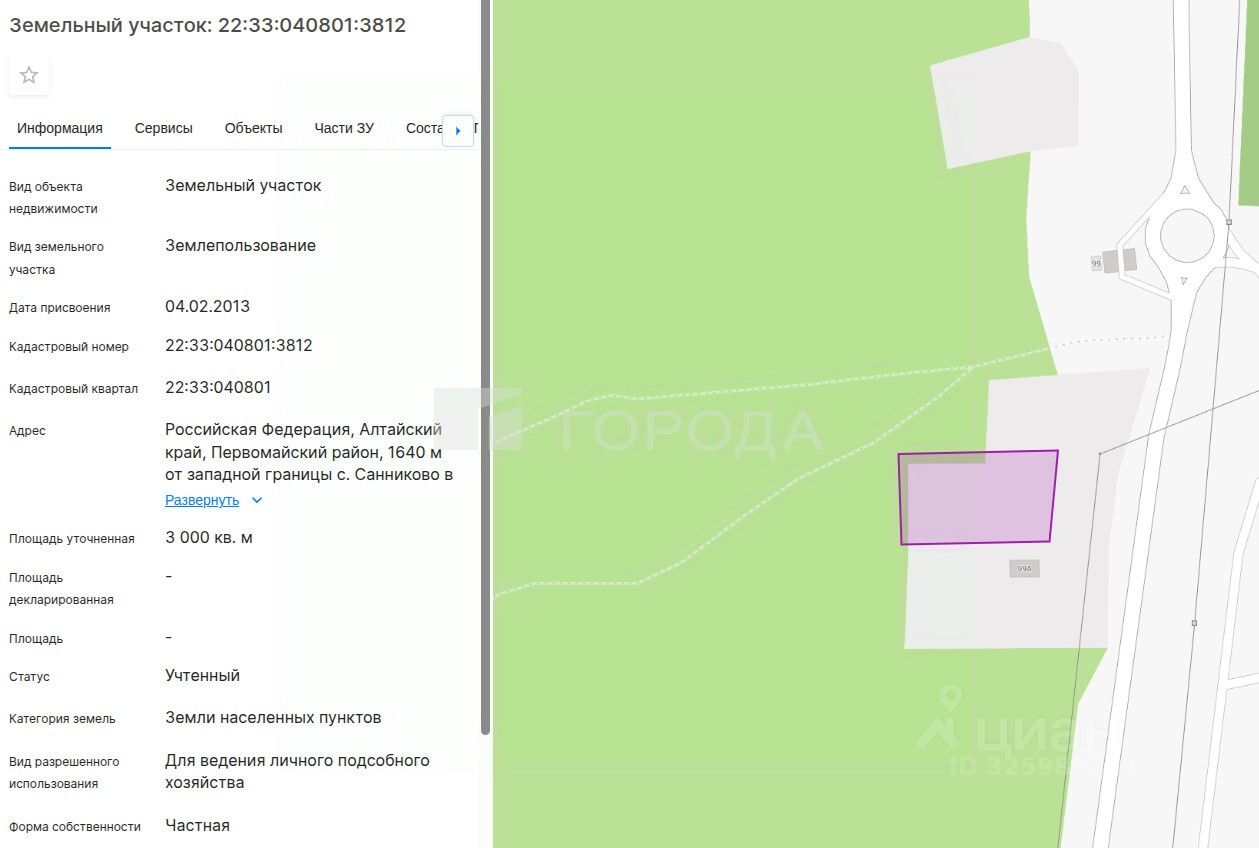Viewport: 1259px width, 848px height.
Task: Click Форма собственности label
Action: [x=75, y=827]
